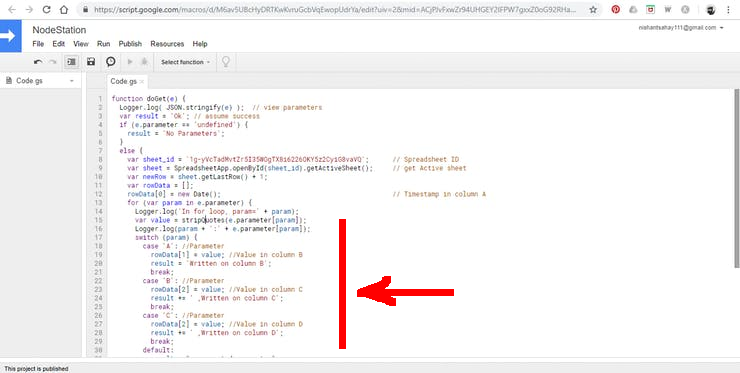Open the View menu
This screenshot has width=740, height=373.
pyautogui.click(x=81, y=44)
